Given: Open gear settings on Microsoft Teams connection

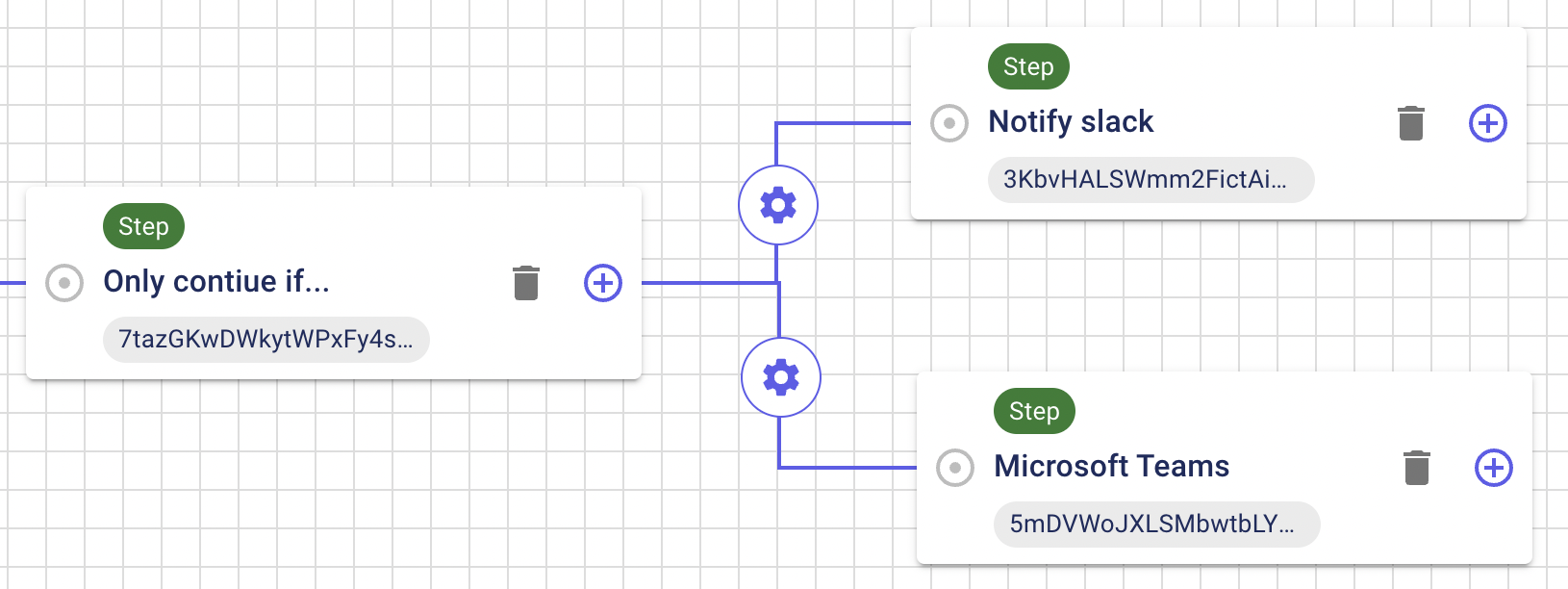Looking at the screenshot, I should [x=781, y=377].
